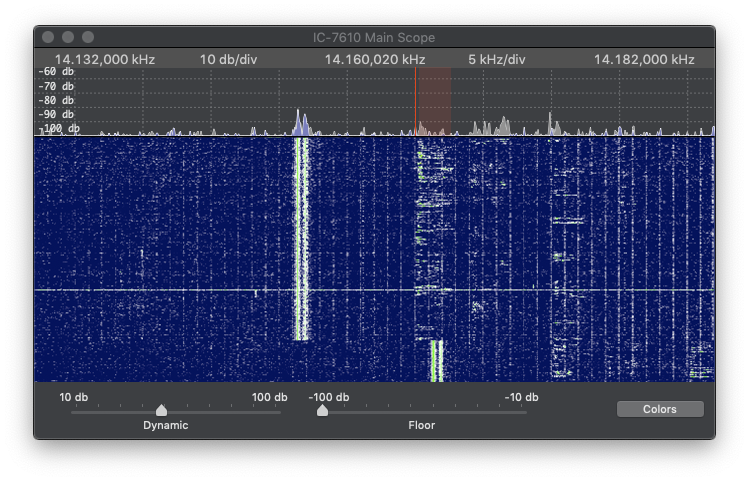Screen dimensions: 749x481
Task: Click the 10 db/div scale label
Action: click(x=228, y=59)
